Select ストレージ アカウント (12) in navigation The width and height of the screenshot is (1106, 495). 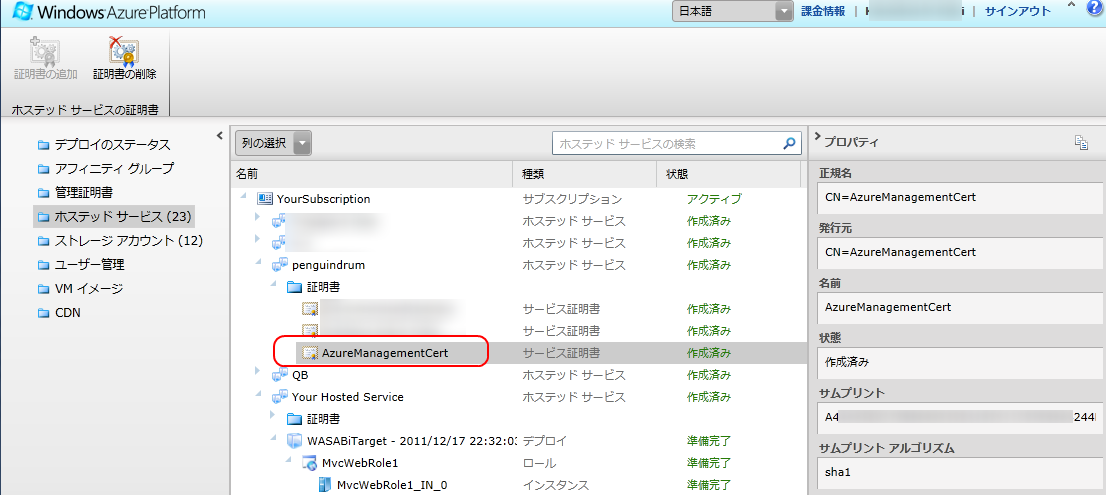(129, 240)
